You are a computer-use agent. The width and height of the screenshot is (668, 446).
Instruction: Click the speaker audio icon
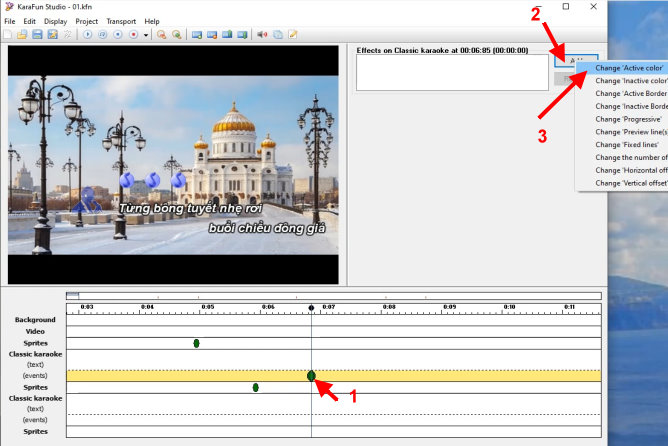pyautogui.click(x=262, y=34)
